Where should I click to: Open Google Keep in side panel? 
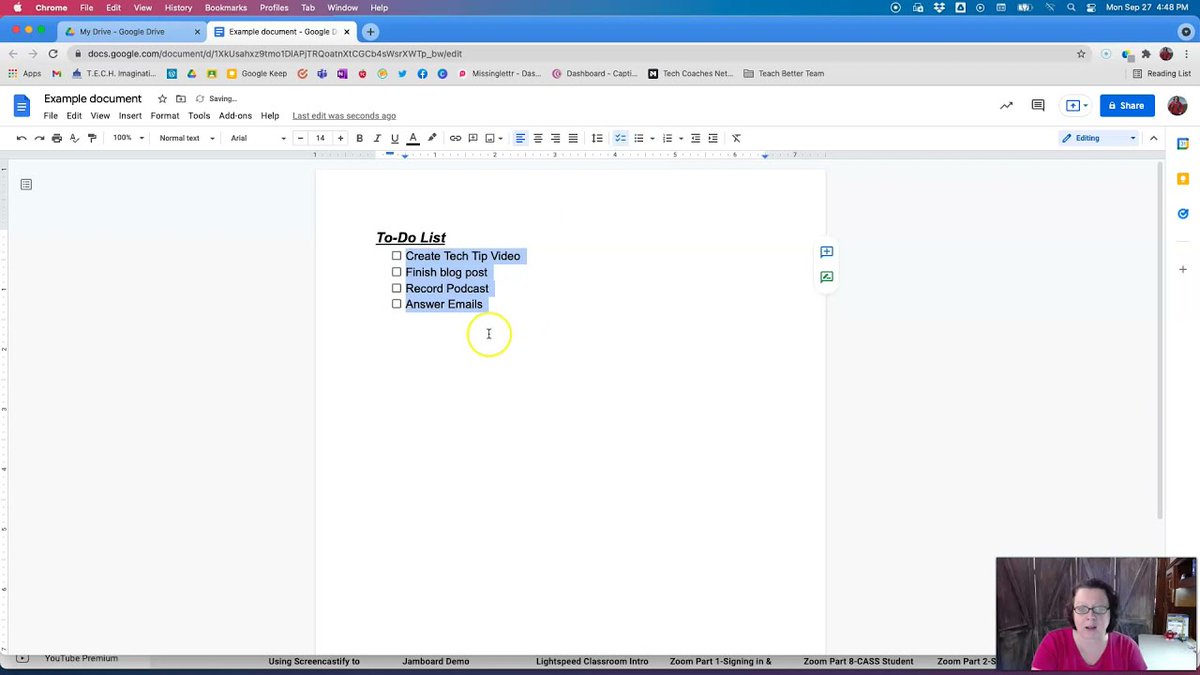coord(1183,179)
